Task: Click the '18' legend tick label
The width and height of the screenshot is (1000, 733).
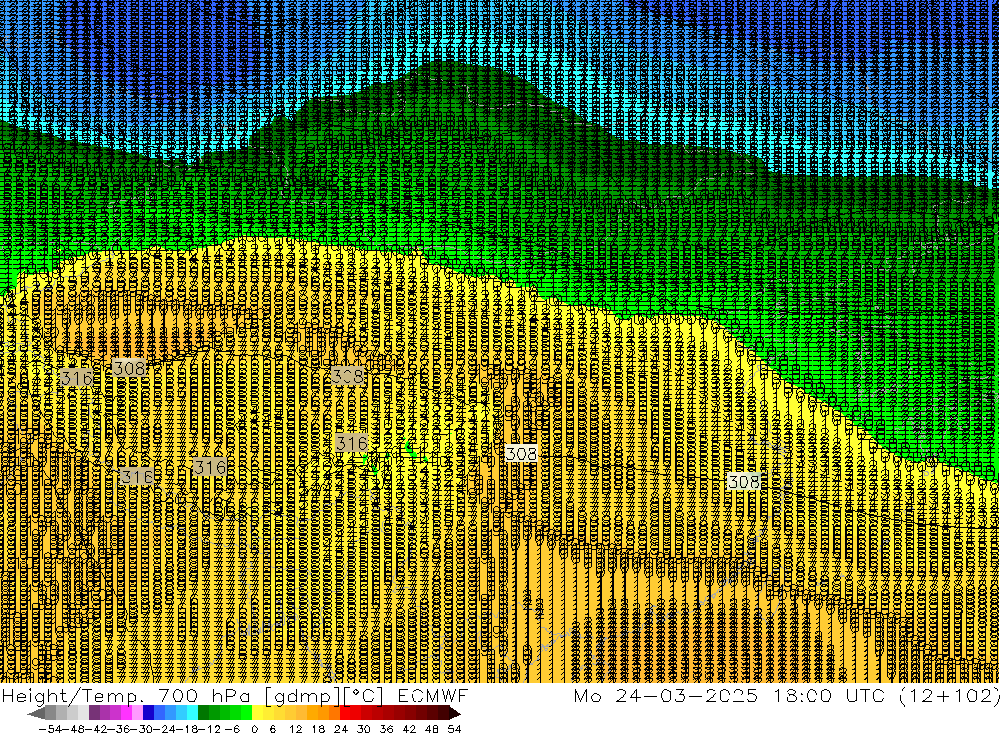Action: point(318,729)
